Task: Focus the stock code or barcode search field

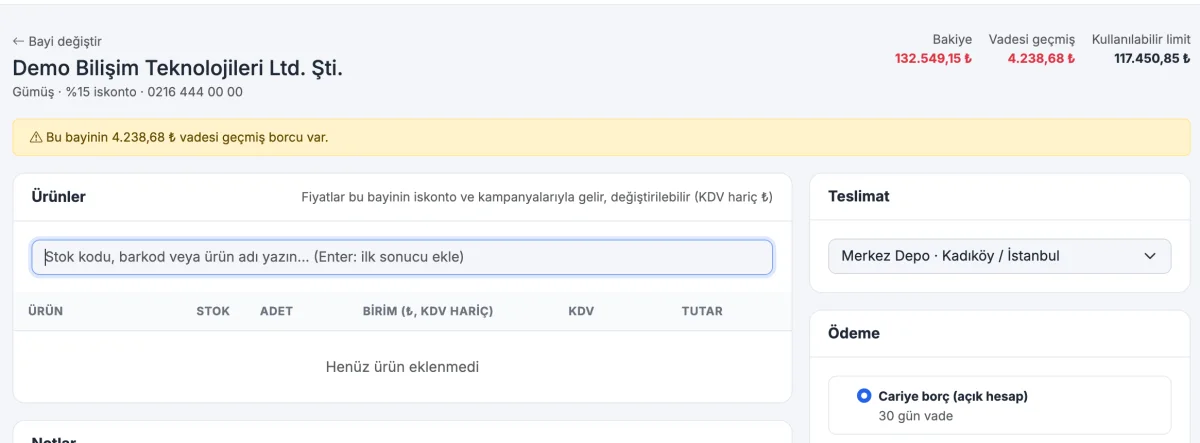Action: [402, 257]
